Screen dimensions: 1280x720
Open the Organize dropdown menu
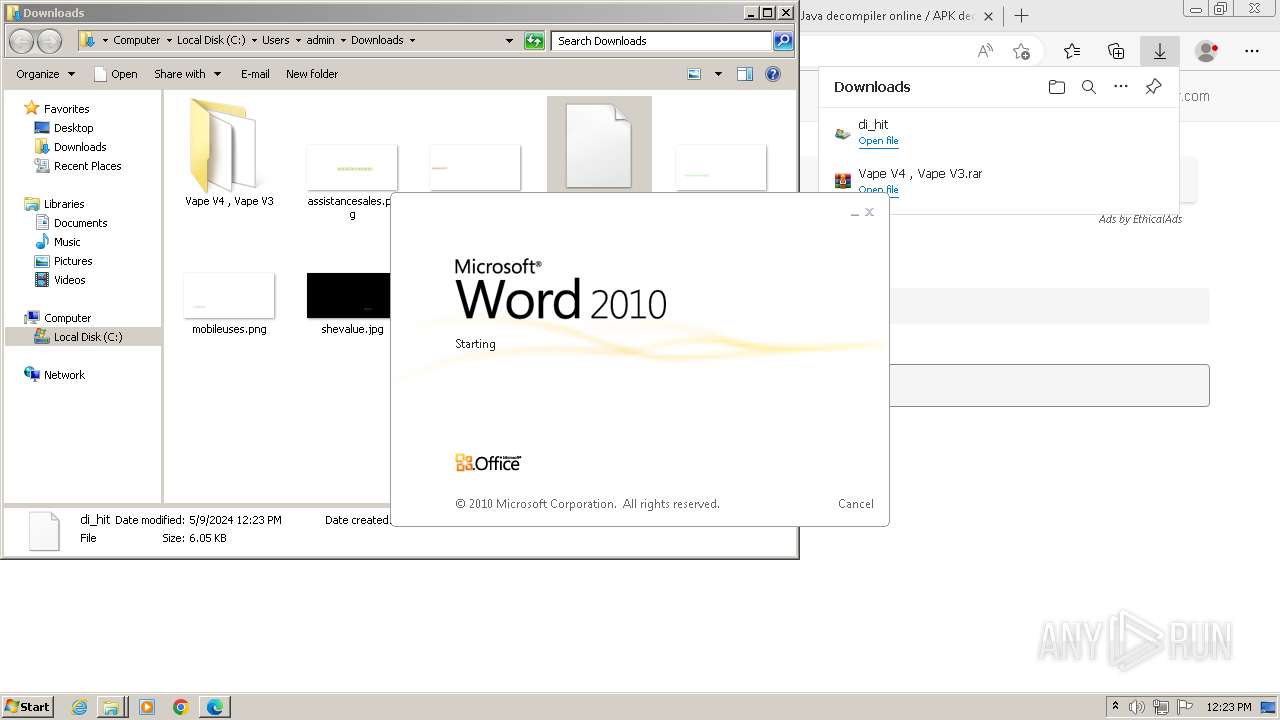45,74
